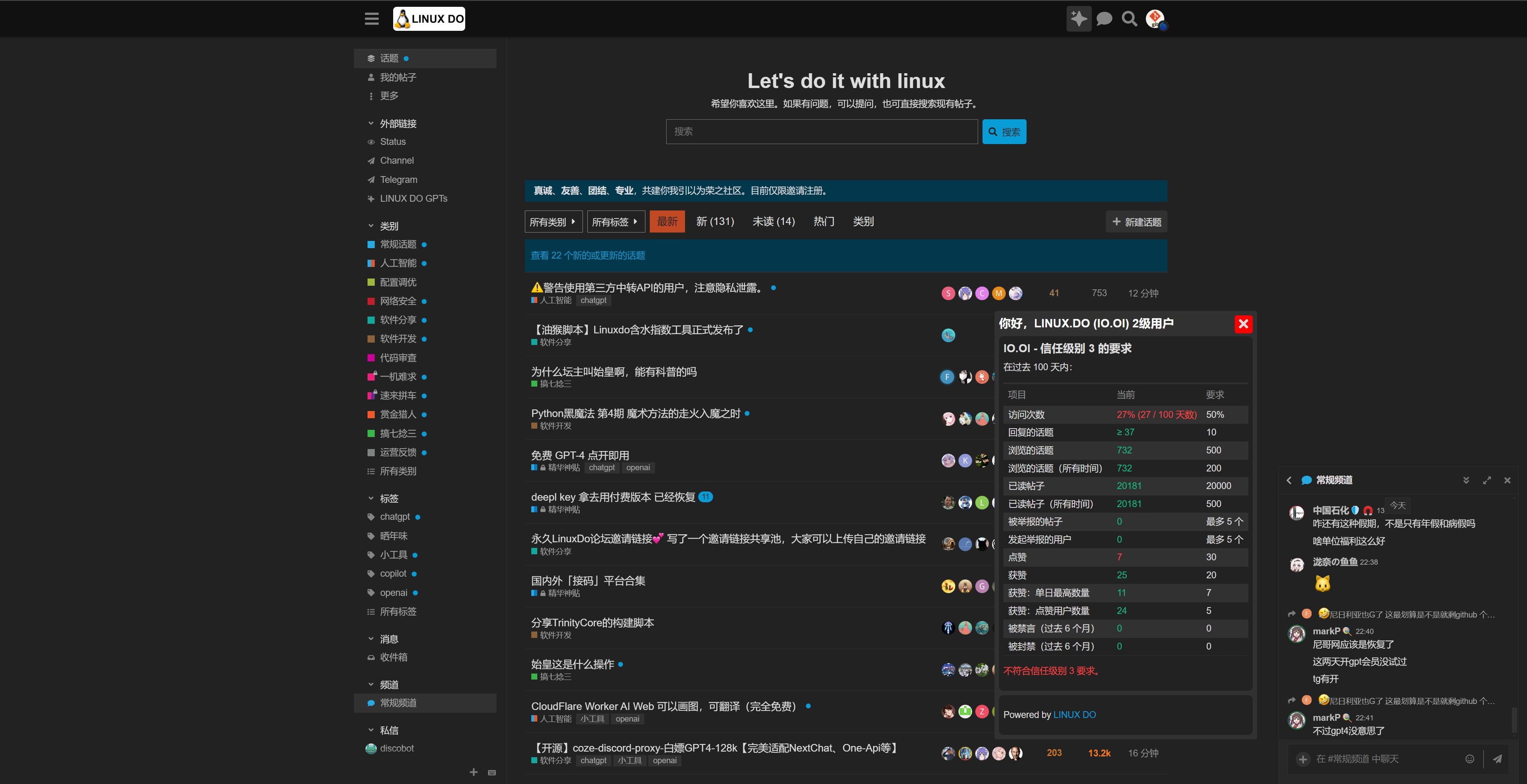Click the plus attachment icon in chat box
Screen dimensions: 1527x784
pyautogui.click(x=1303, y=759)
